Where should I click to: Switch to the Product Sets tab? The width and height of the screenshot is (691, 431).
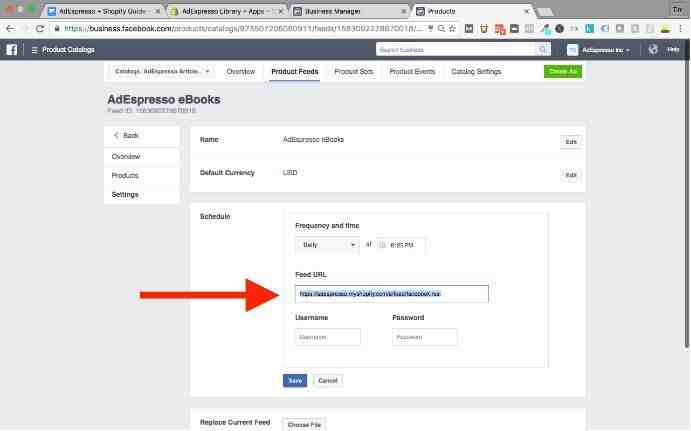[353, 71]
